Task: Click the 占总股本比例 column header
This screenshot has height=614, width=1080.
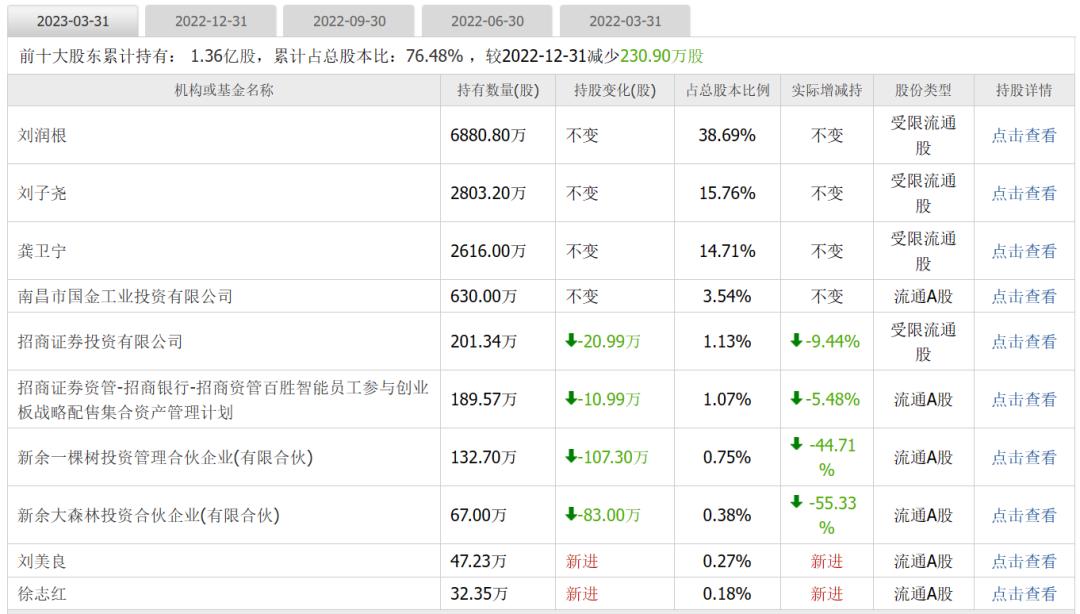Action: pos(727,90)
